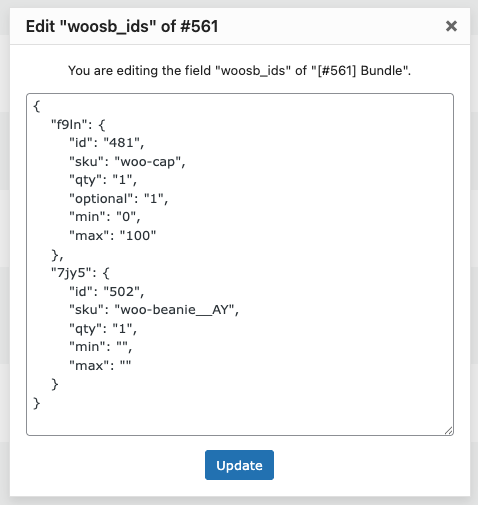This screenshot has width=478, height=505.
Task: Click the empty "min": "" line
Action: [x=101, y=347]
